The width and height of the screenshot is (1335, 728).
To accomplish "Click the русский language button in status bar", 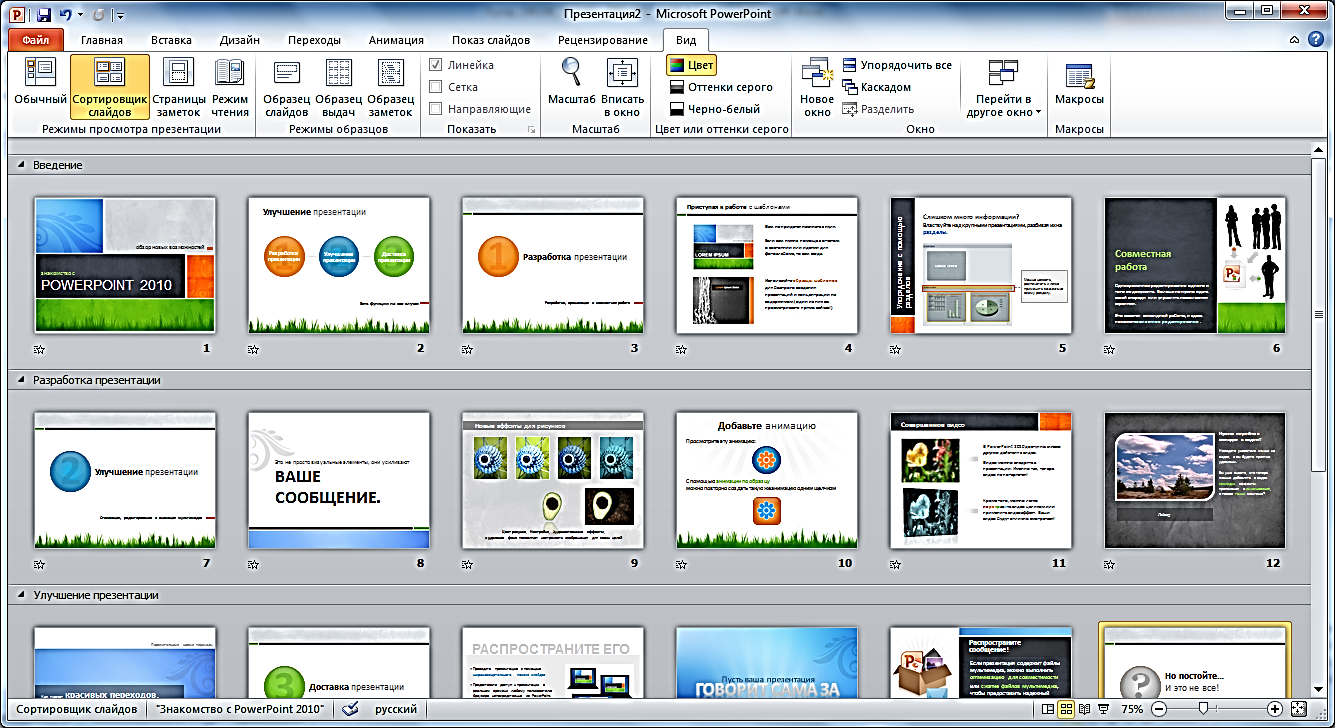I will (397, 709).
